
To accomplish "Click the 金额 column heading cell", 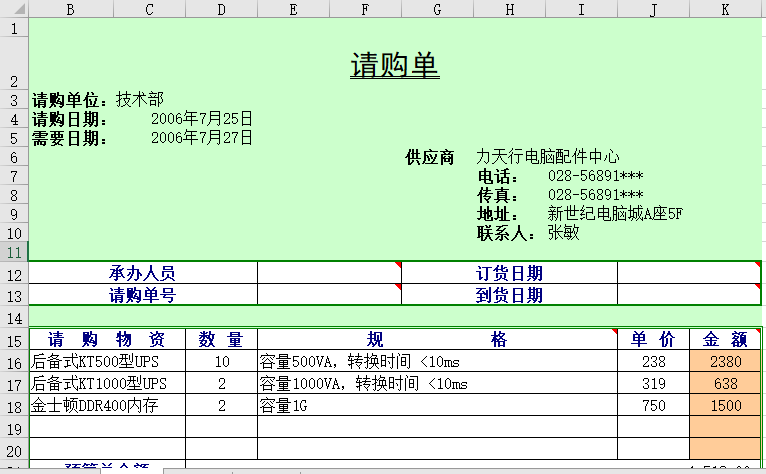I will click(x=725, y=339).
